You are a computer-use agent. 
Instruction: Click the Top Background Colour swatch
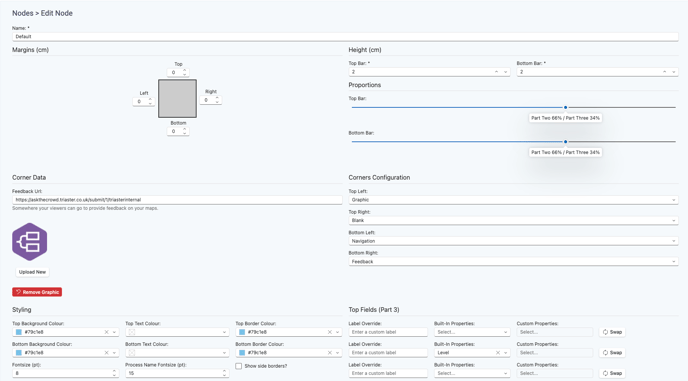[x=19, y=332]
